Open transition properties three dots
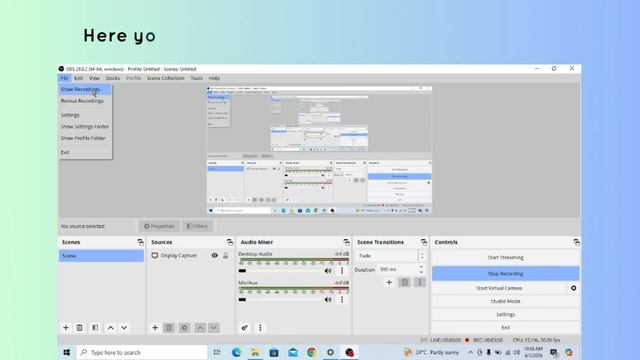This screenshot has width=640, height=360. pyautogui.click(x=420, y=282)
